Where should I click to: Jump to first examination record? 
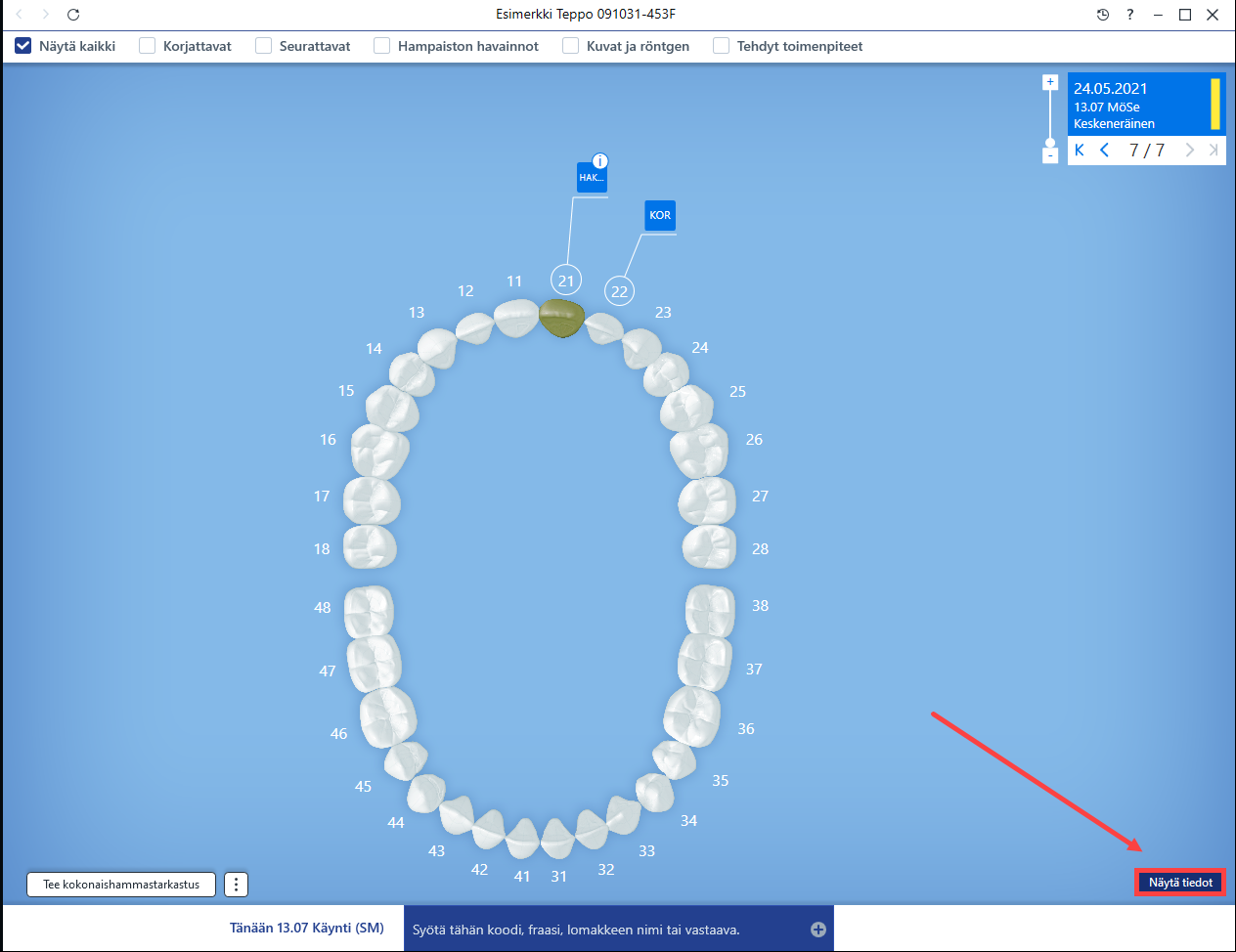click(1080, 150)
